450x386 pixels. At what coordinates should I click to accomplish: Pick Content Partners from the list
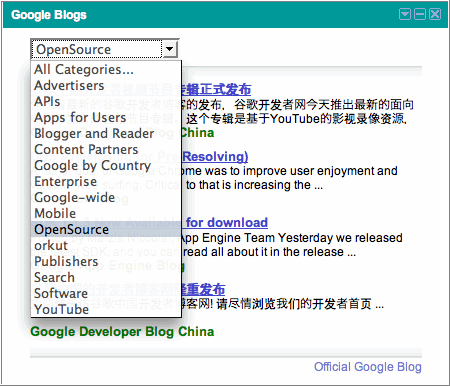coord(106,149)
